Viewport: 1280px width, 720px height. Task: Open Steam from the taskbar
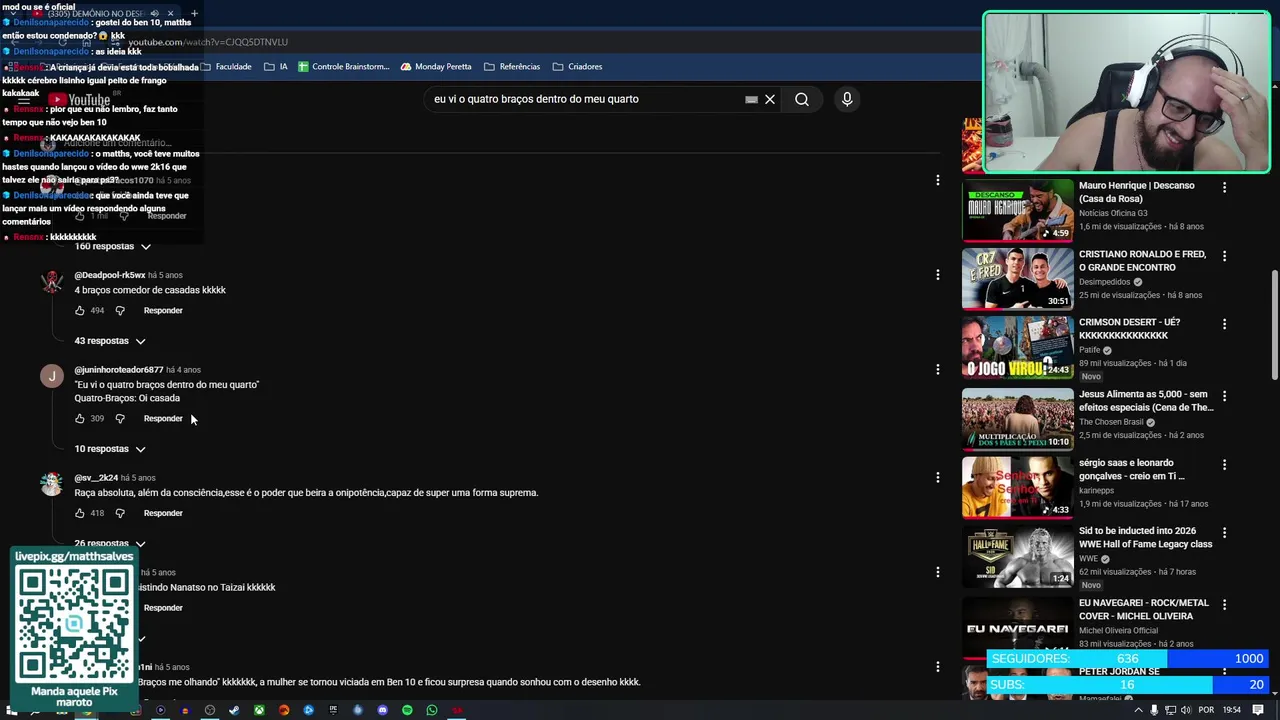tap(234, 710)
